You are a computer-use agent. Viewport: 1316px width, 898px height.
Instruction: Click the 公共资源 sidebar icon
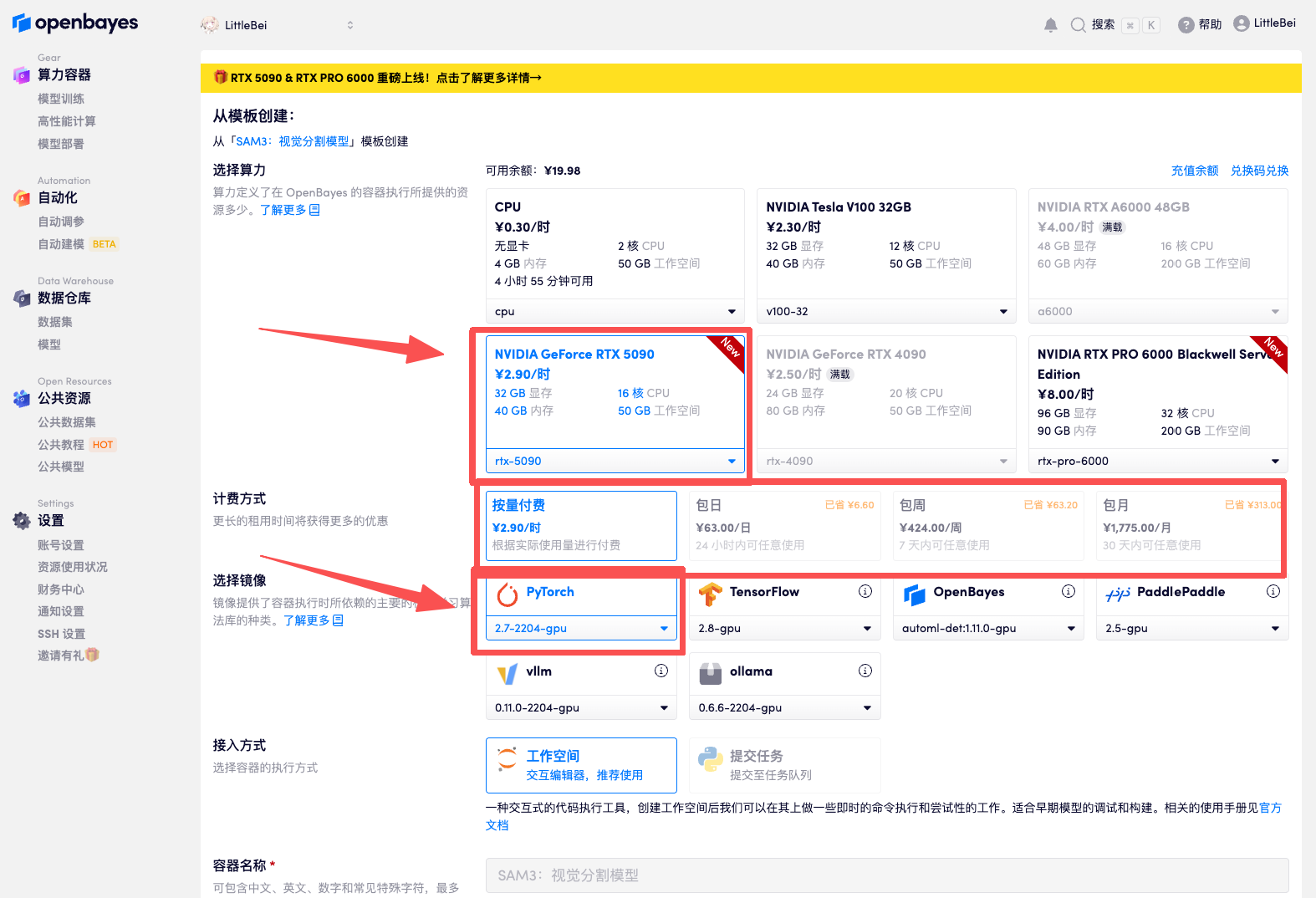(22, 399)
